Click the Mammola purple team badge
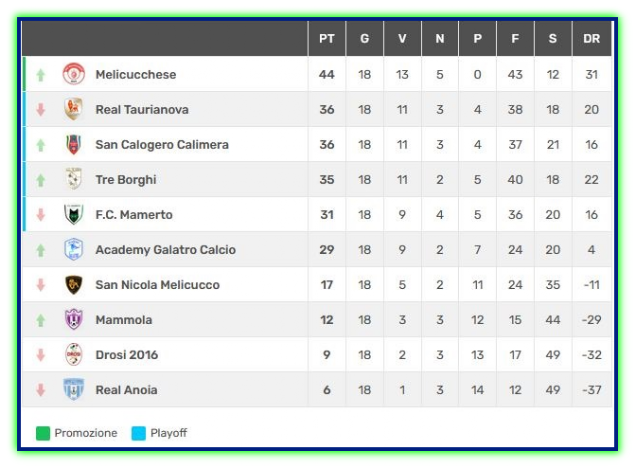635x468 pixels. tap(74, 319)
